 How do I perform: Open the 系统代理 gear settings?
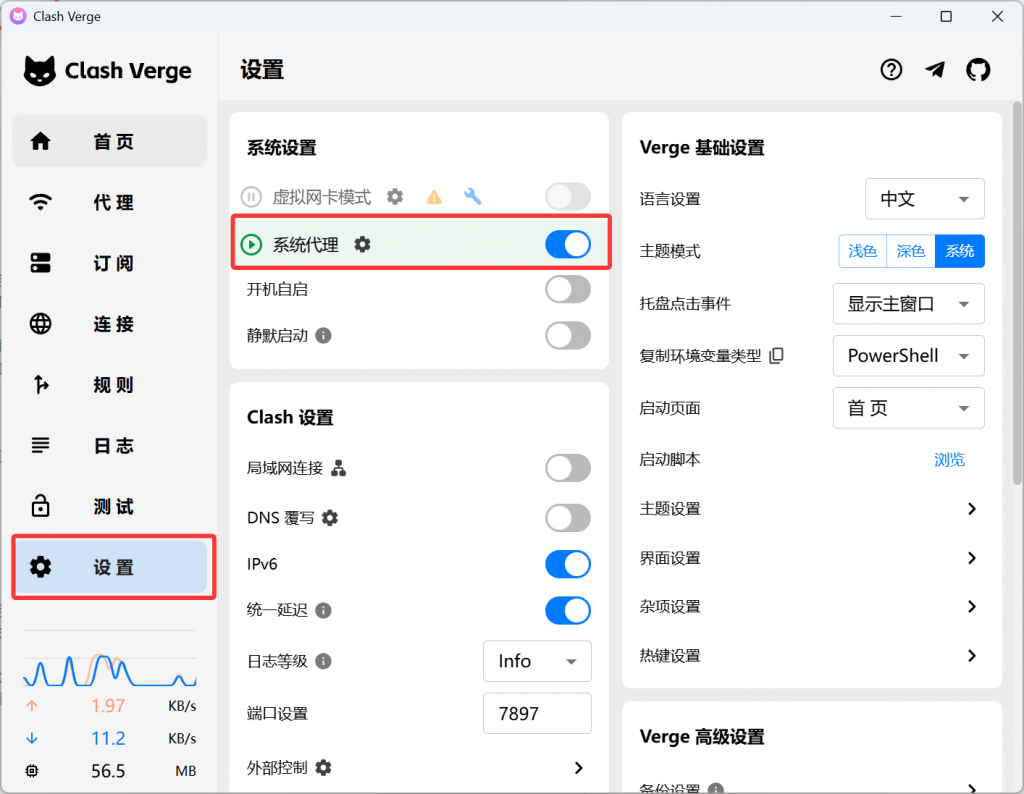click(362, 244)
